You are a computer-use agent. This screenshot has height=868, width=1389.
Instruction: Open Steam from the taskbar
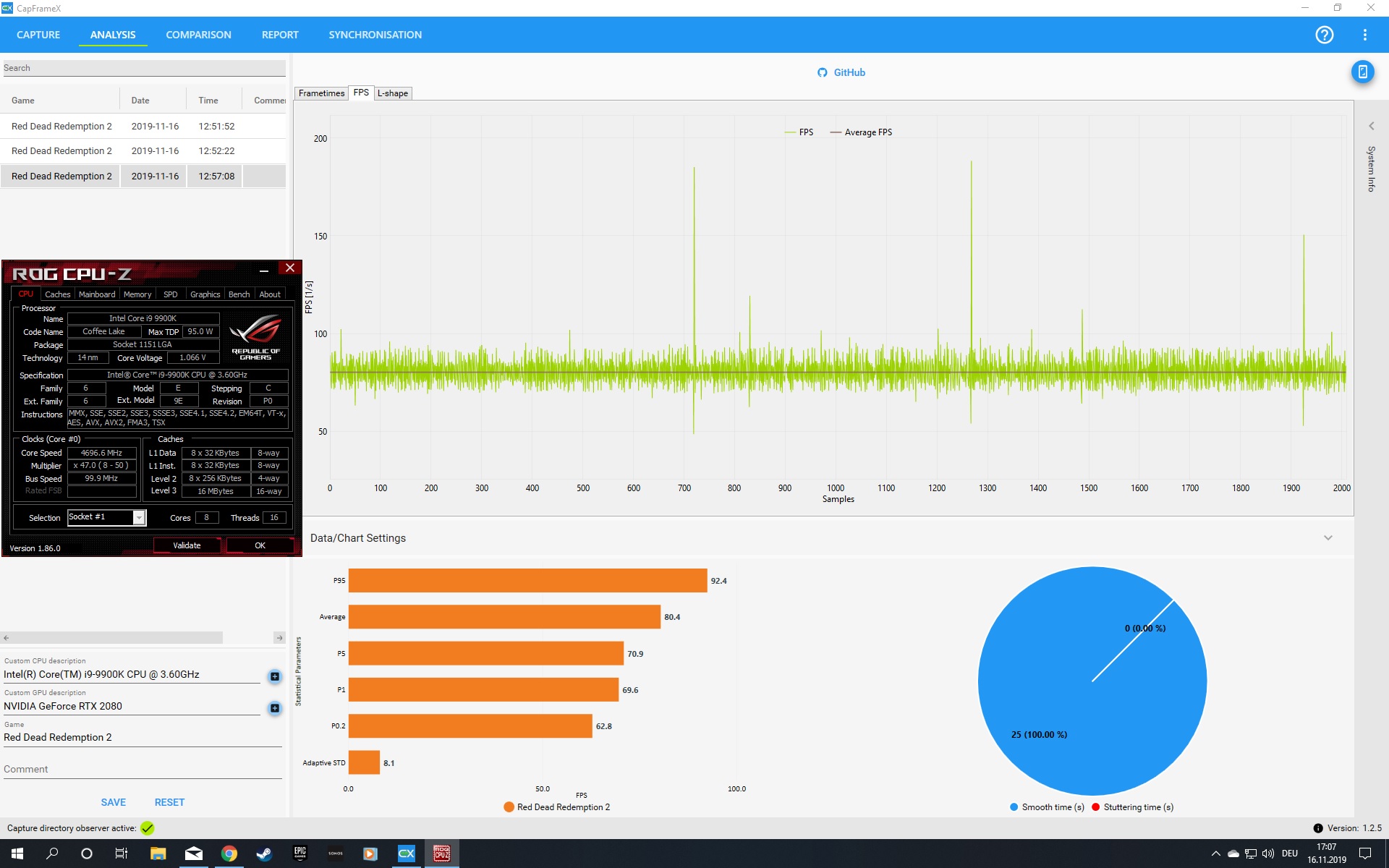point(264,854)
